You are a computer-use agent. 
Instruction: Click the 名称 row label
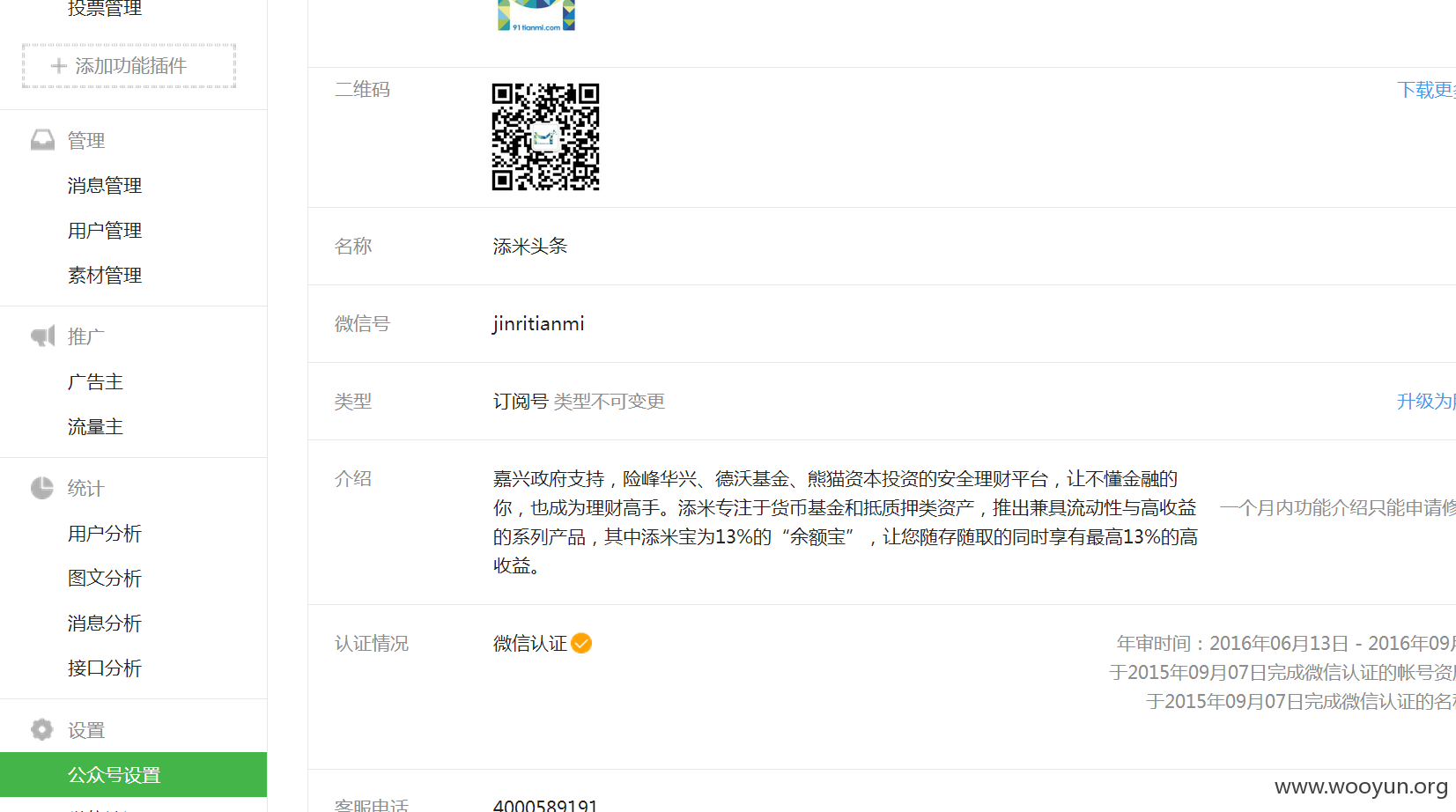[x=353, y=247]
